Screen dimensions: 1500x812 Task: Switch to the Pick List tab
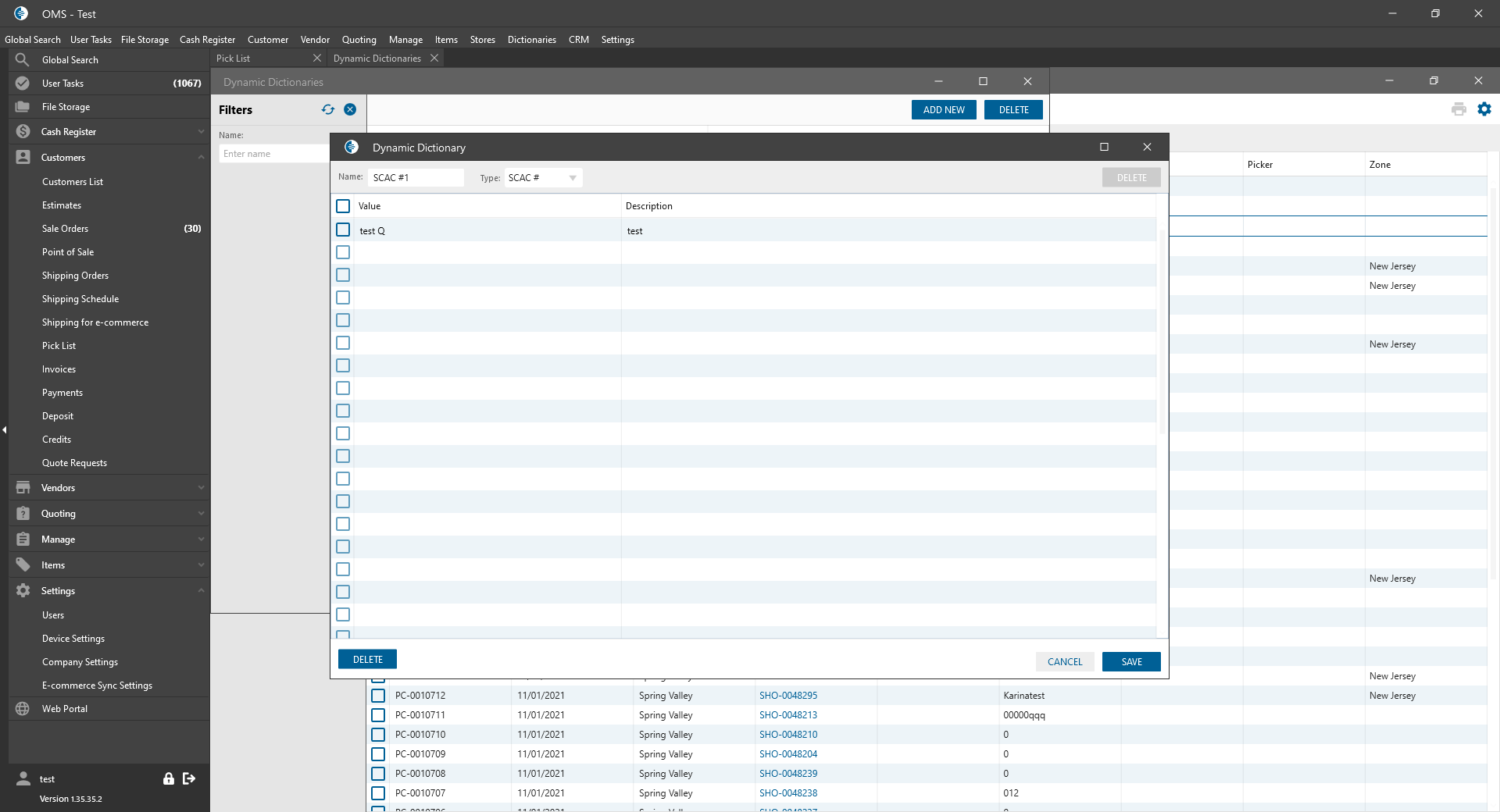(x=234, y=59)
